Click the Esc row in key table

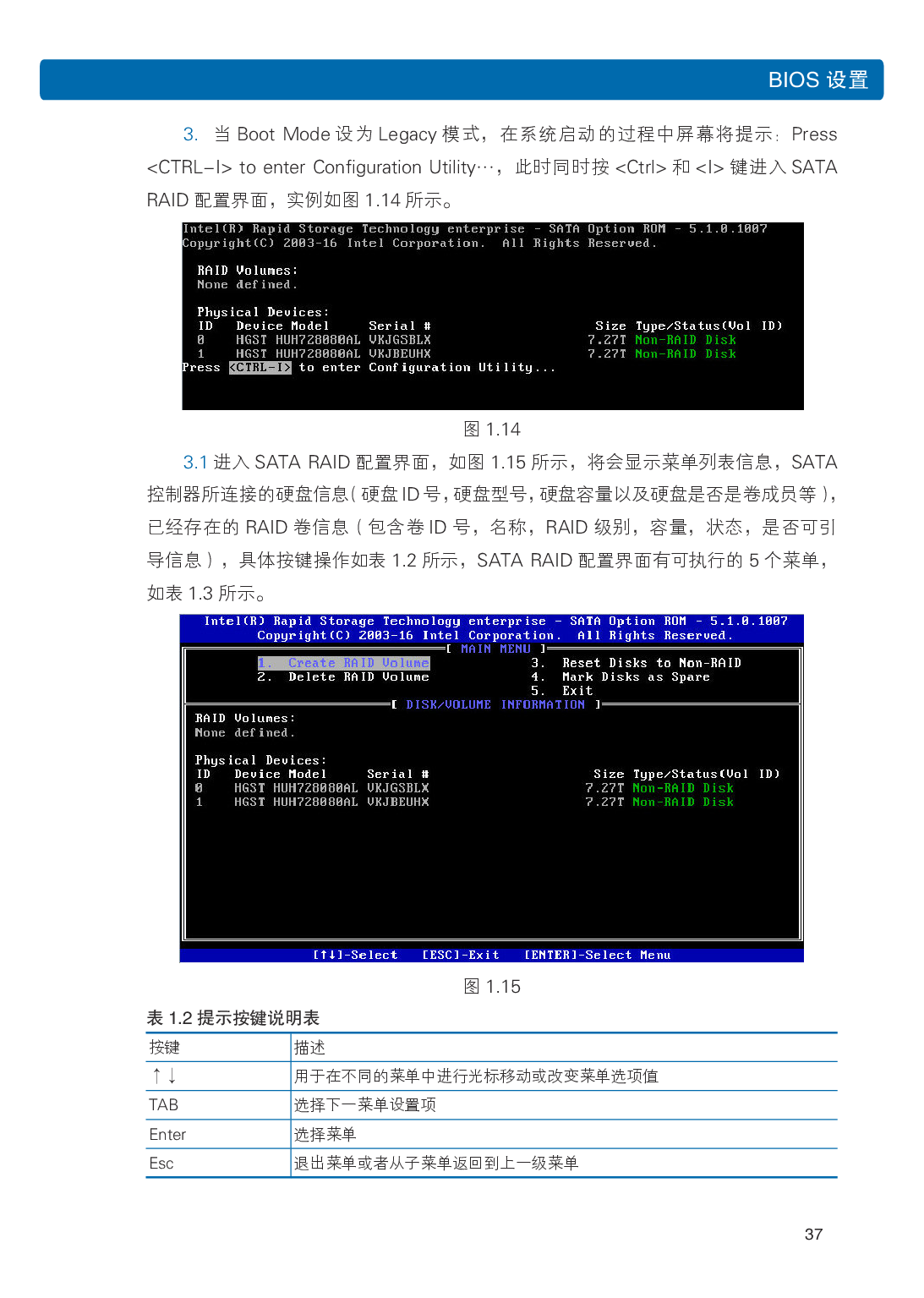tap(161, 1164)
